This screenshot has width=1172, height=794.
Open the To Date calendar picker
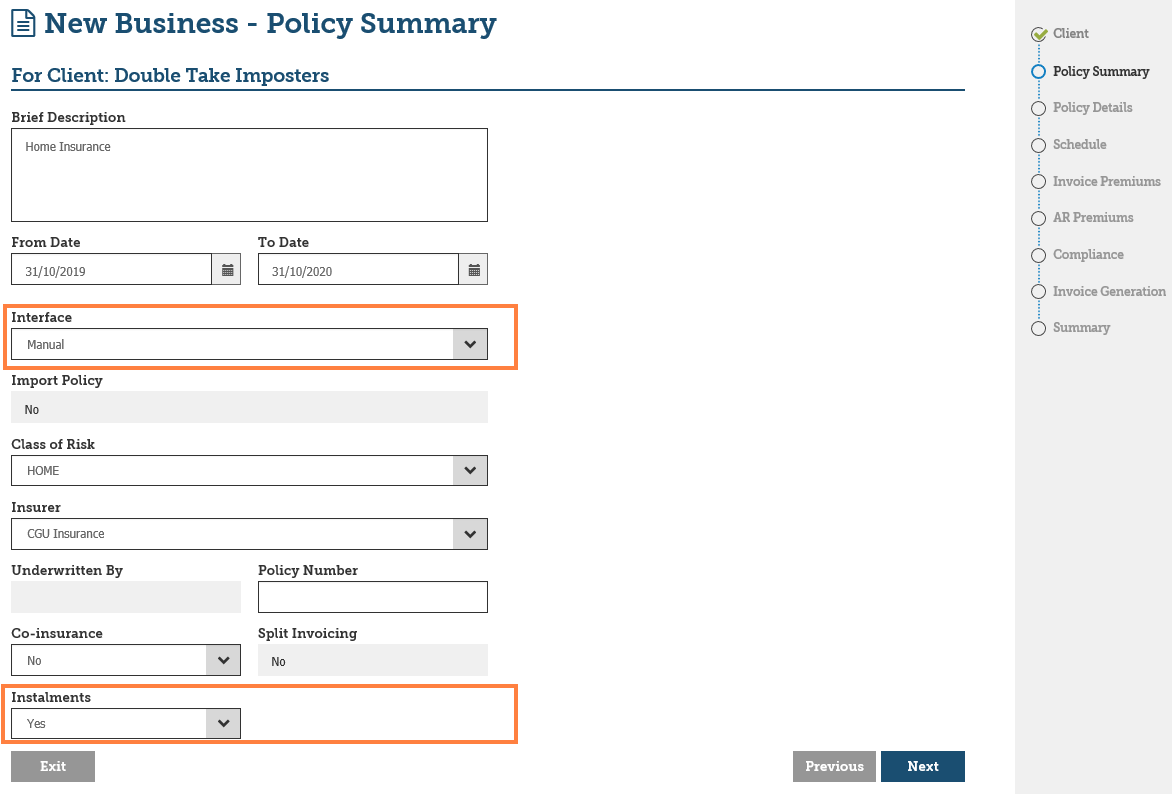(x=474, y=270)
